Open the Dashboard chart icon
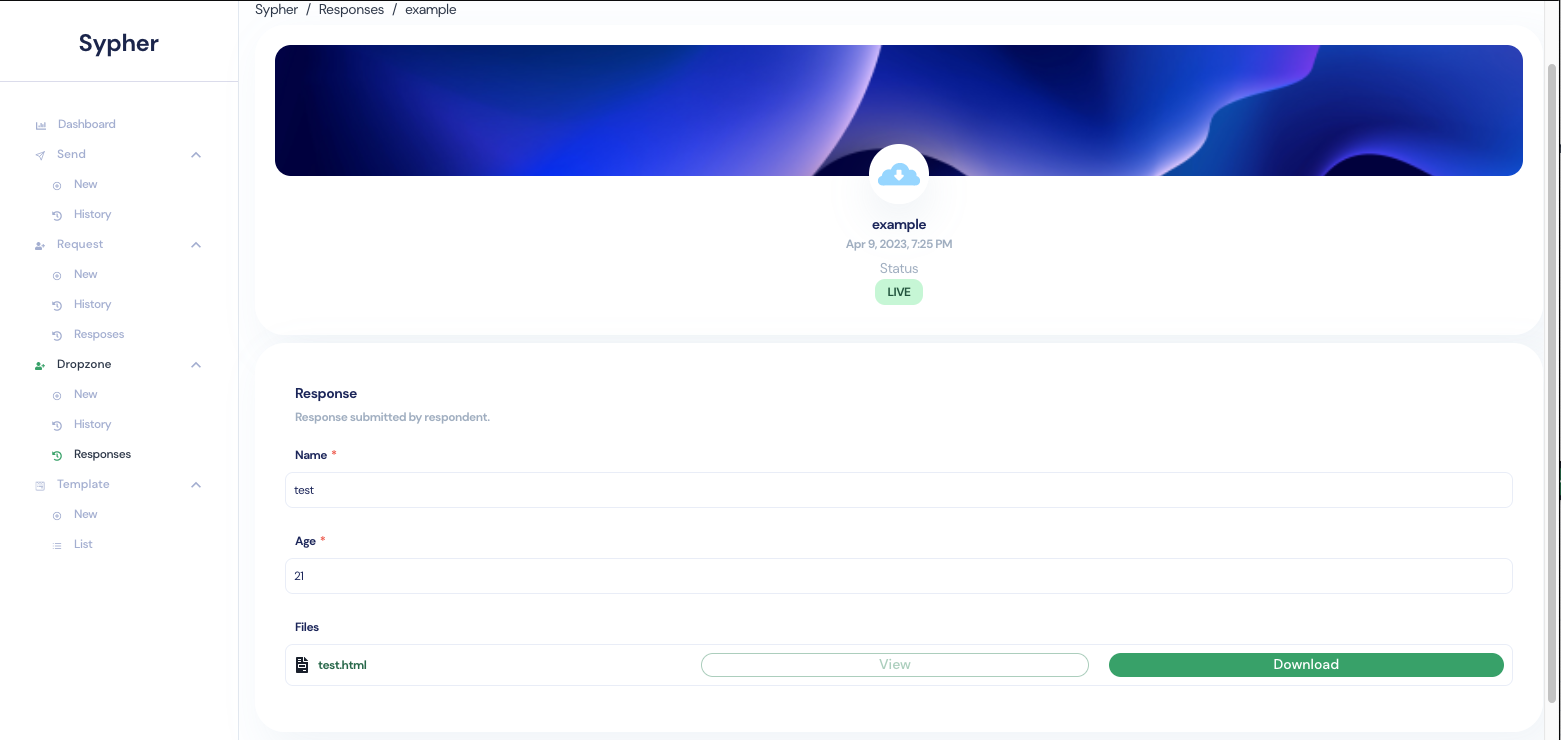The image size is (1561, 740). [x=40, y=125]
